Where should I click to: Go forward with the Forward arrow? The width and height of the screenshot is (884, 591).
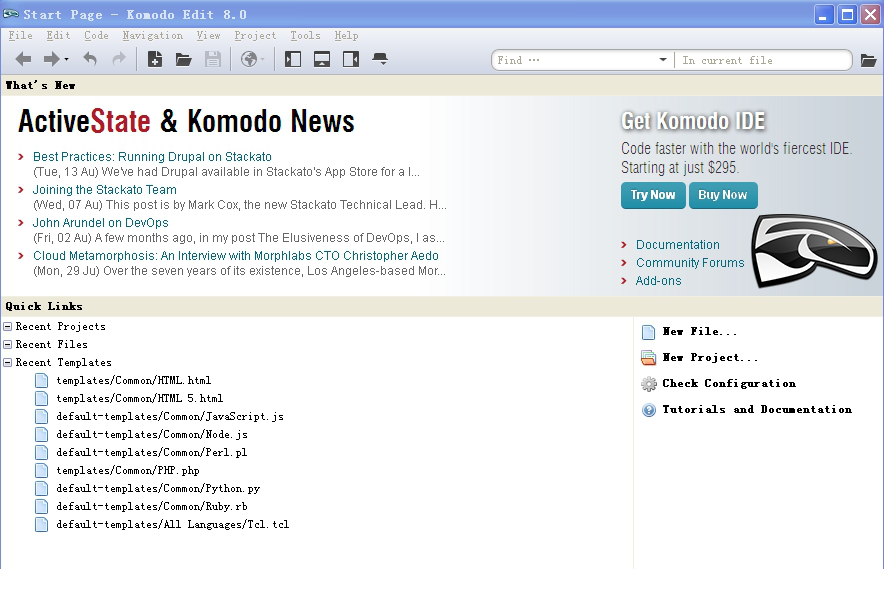pyautogui.click(x=51, y=59)
